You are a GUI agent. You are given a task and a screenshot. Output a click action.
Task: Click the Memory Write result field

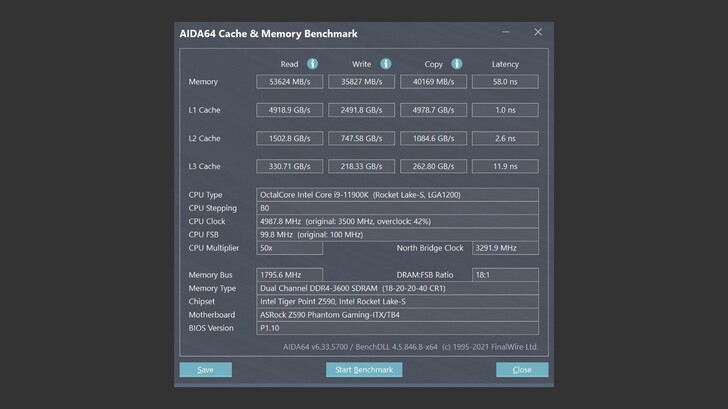[362, 82]
